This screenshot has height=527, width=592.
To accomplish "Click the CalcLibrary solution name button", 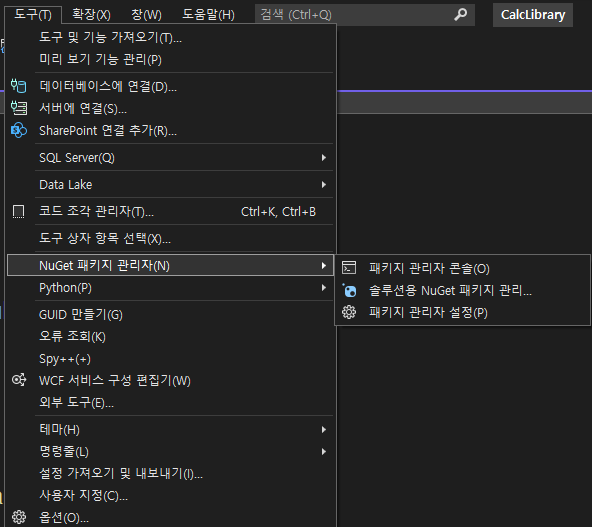I will pos(533,15).
